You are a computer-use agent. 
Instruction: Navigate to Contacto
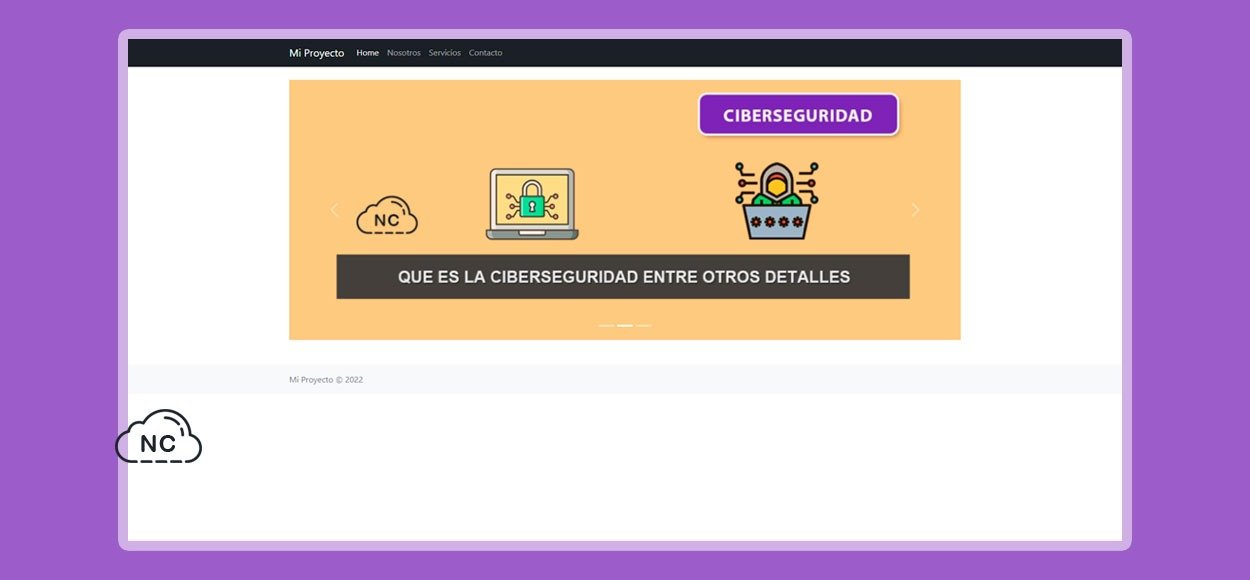pos(485,53)
